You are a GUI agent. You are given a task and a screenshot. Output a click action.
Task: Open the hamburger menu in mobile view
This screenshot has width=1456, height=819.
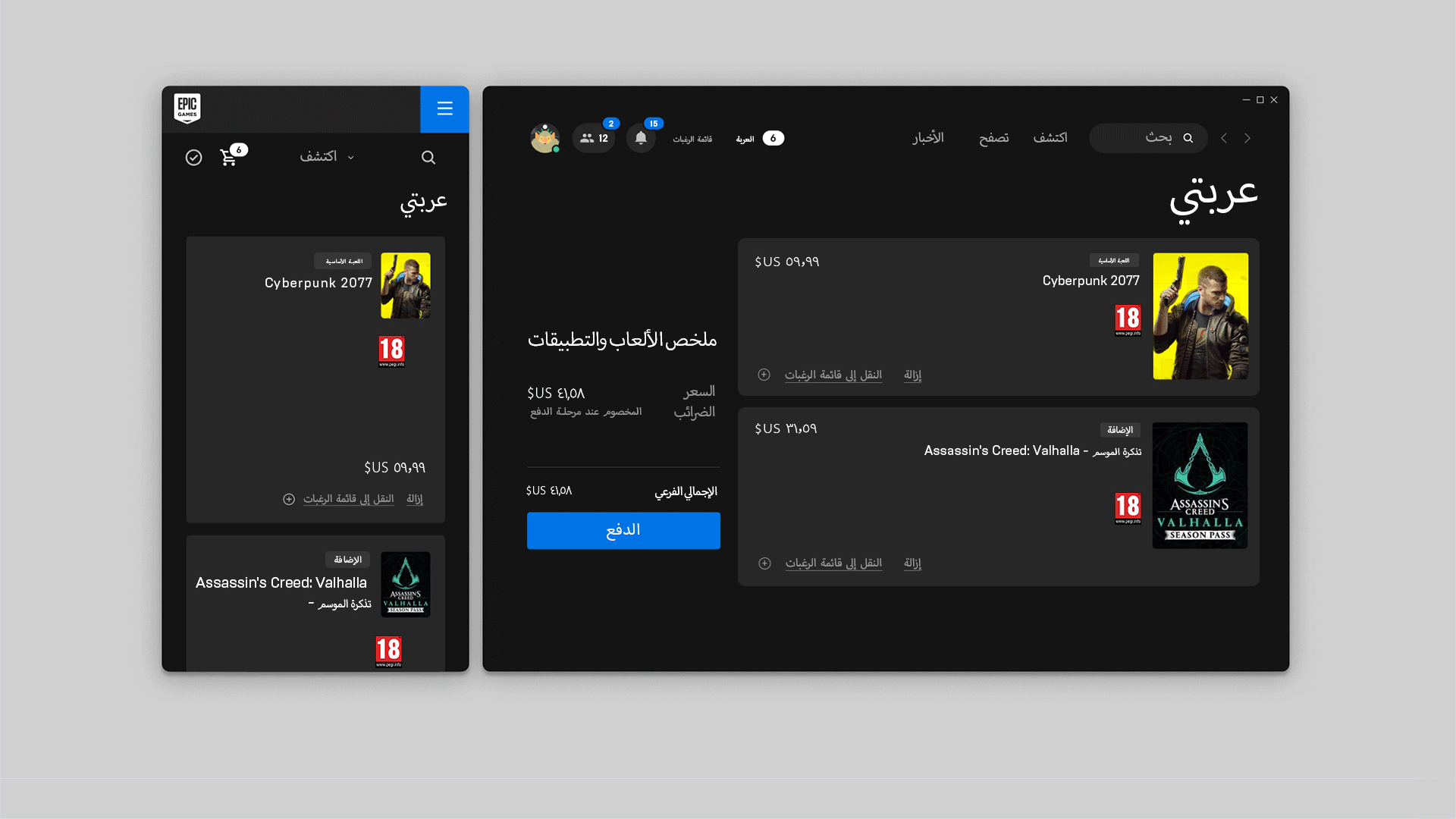pyautogui.click(x=444, y=109)
